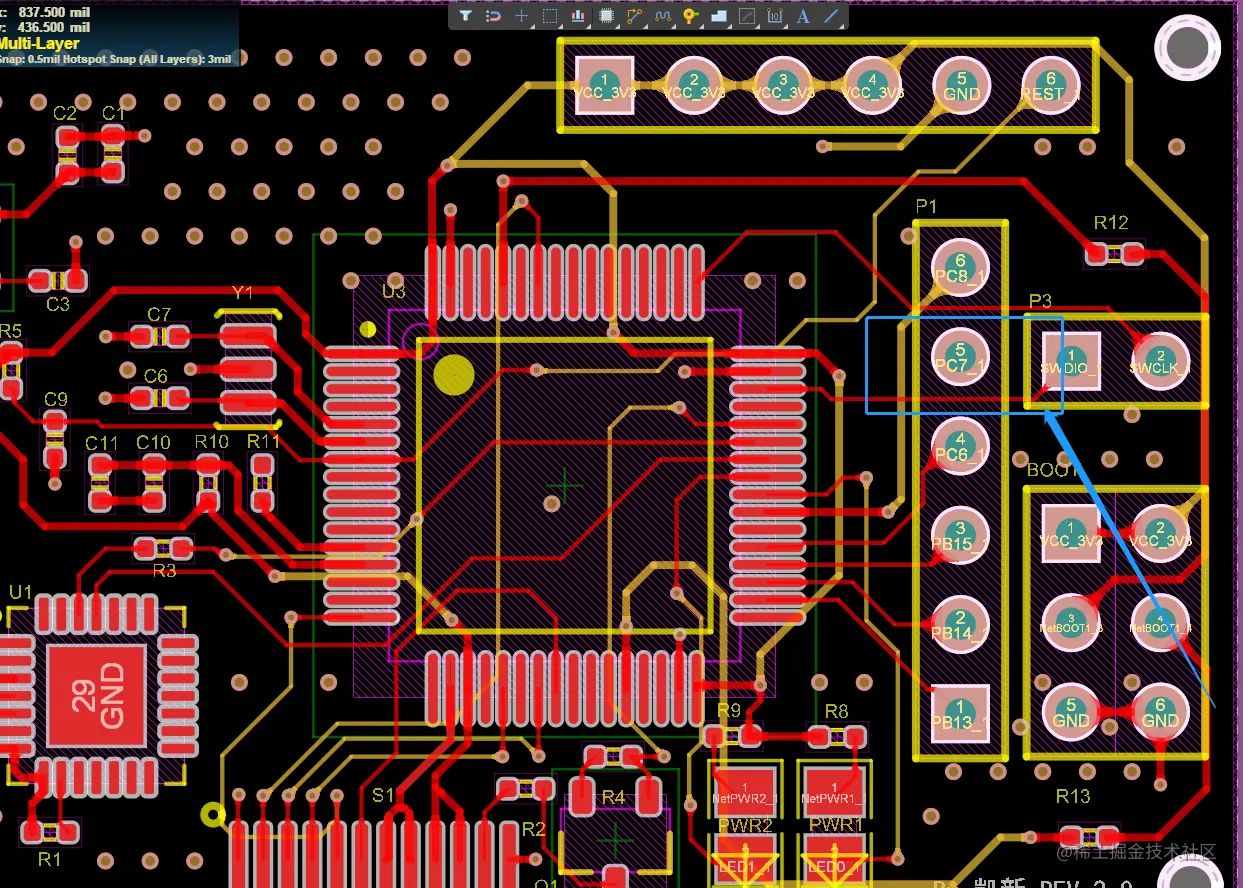Open the selection filter tool
1243x888 pixels.
pos(466,16)
